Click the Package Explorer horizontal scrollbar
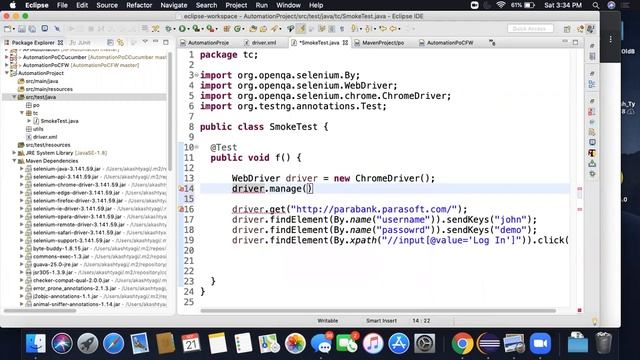Image resolution: width=640 pixels, height=360 pixels. coord(40,311)
